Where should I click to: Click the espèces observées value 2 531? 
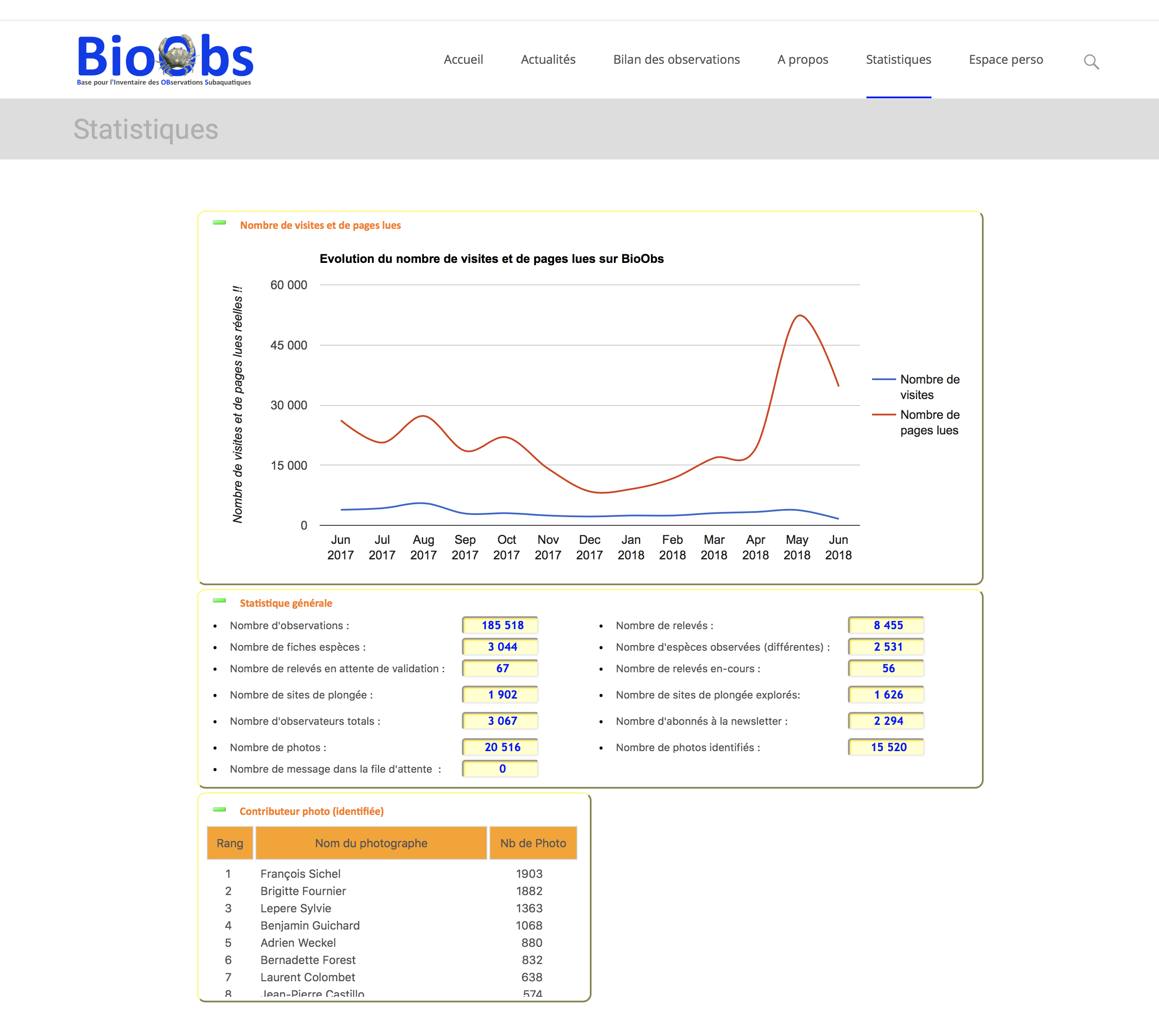(x=886, y=647)
